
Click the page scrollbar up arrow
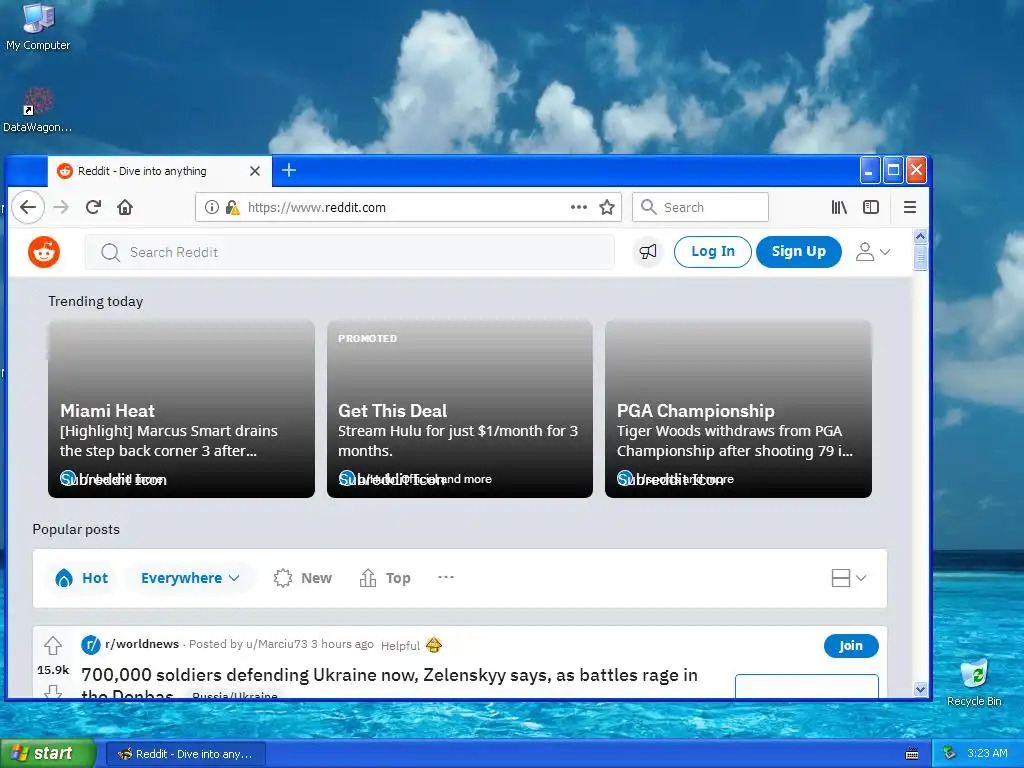pyautogui.click(x=920, y=236)
